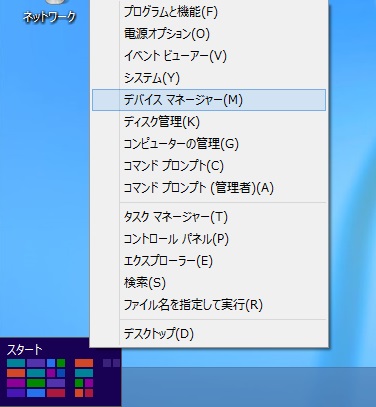Screen dimensions: 376x407
Task: Open プログラムと機能(F) menu entry
Action: pos(209,12)
